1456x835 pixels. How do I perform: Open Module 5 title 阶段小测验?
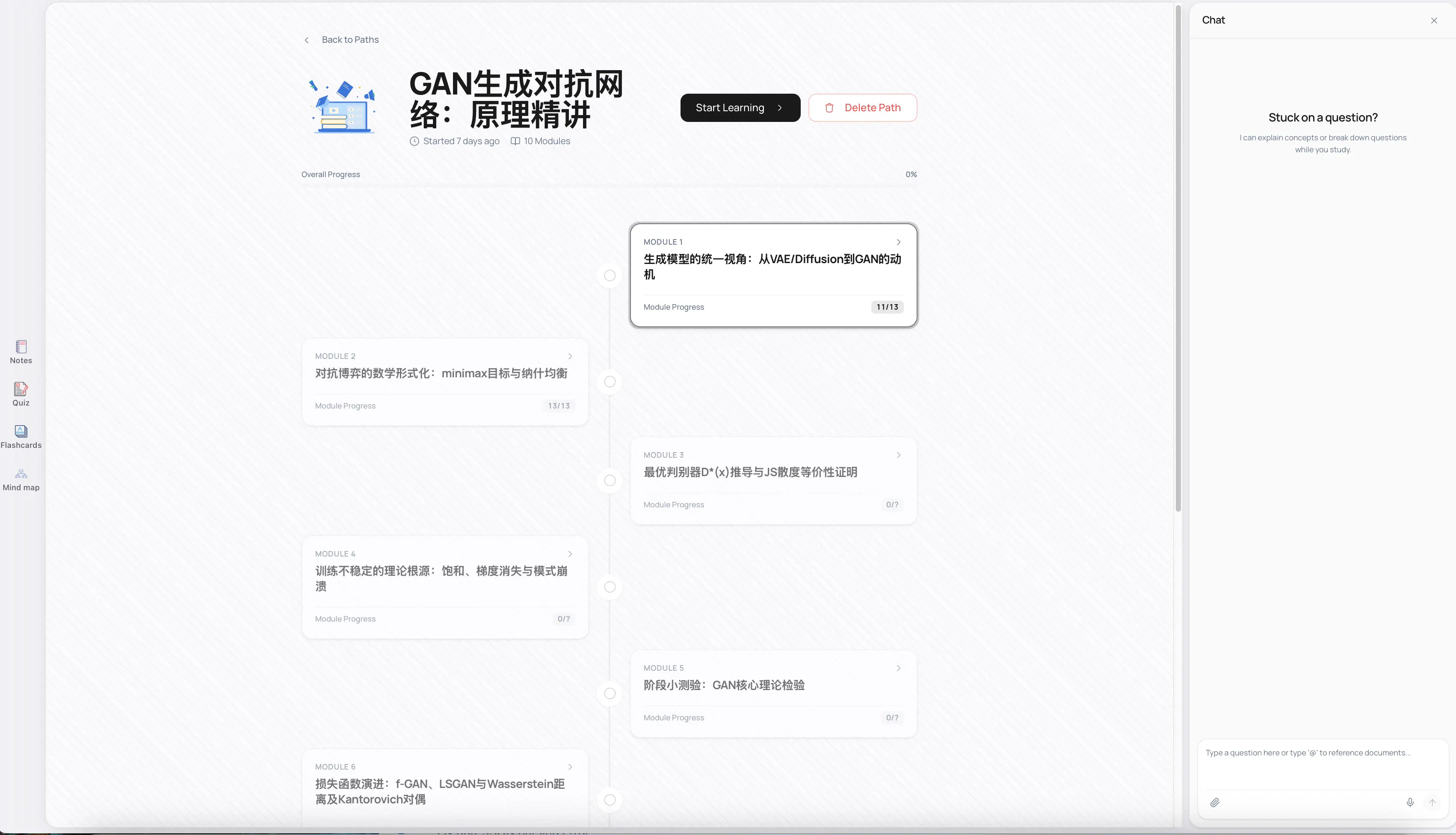point(724,685)
